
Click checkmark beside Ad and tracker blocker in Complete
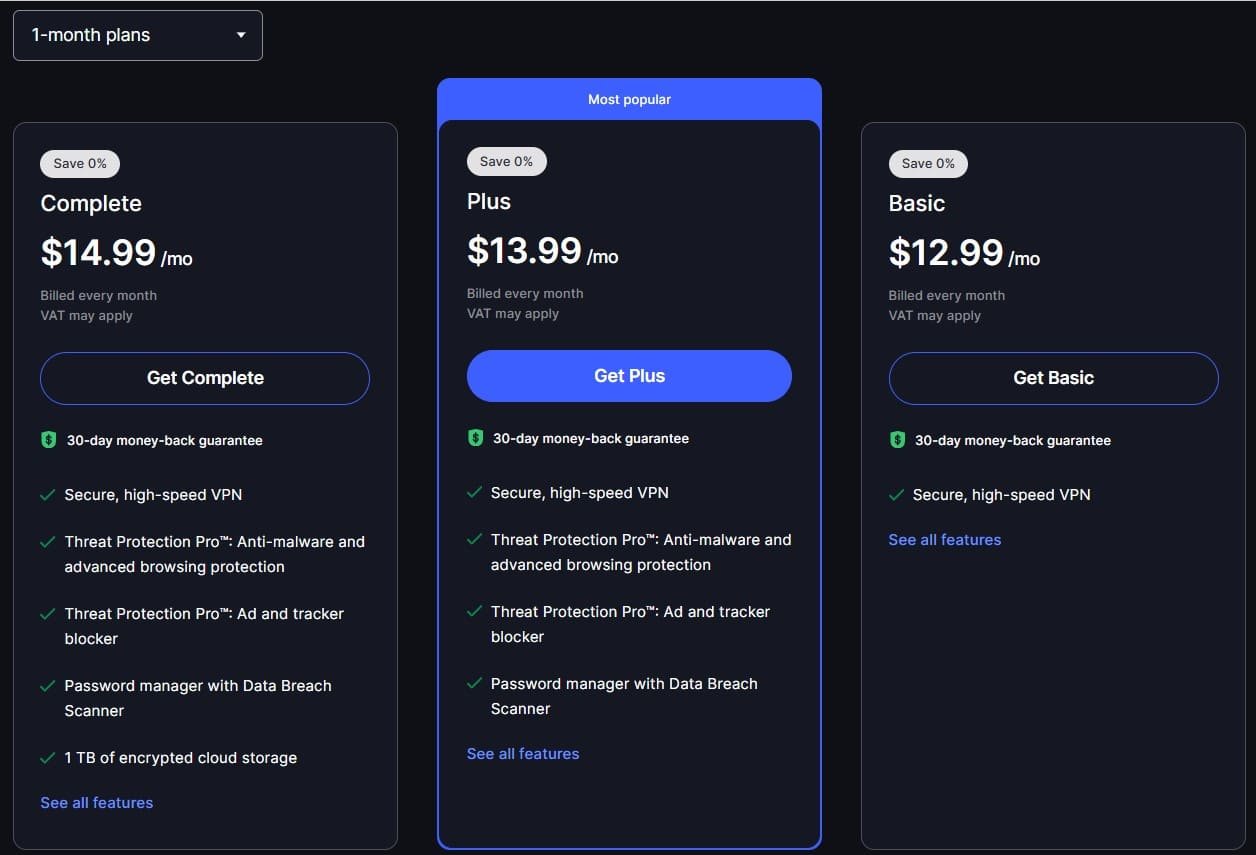[x=47, y=614]
